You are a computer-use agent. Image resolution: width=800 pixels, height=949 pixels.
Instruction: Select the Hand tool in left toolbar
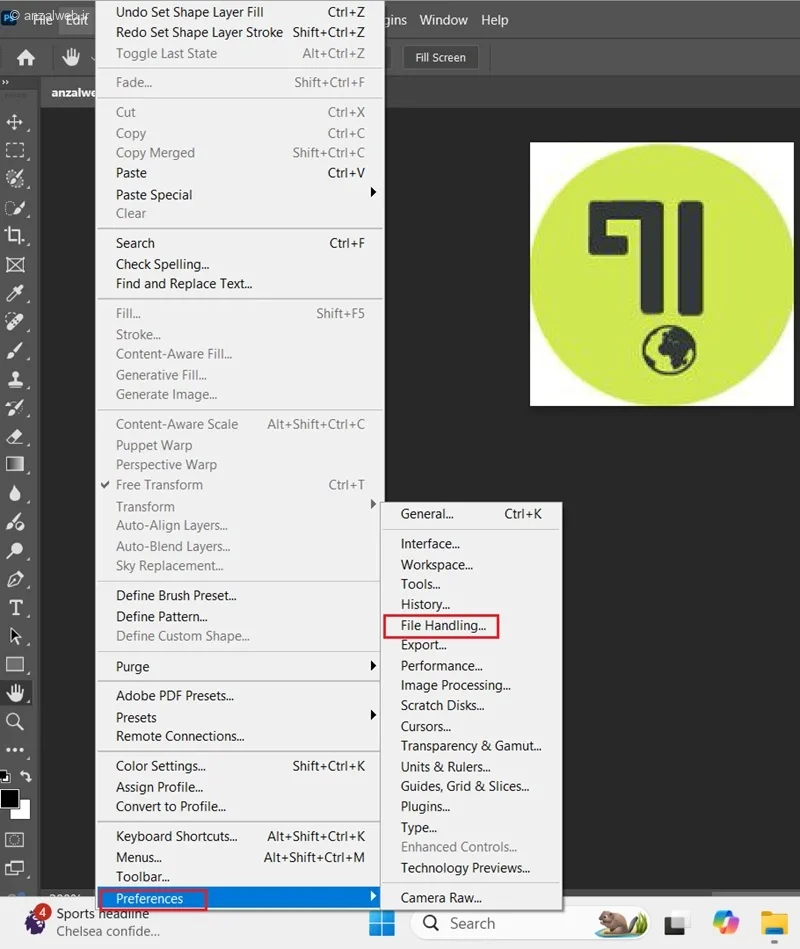tap(15, 693)
